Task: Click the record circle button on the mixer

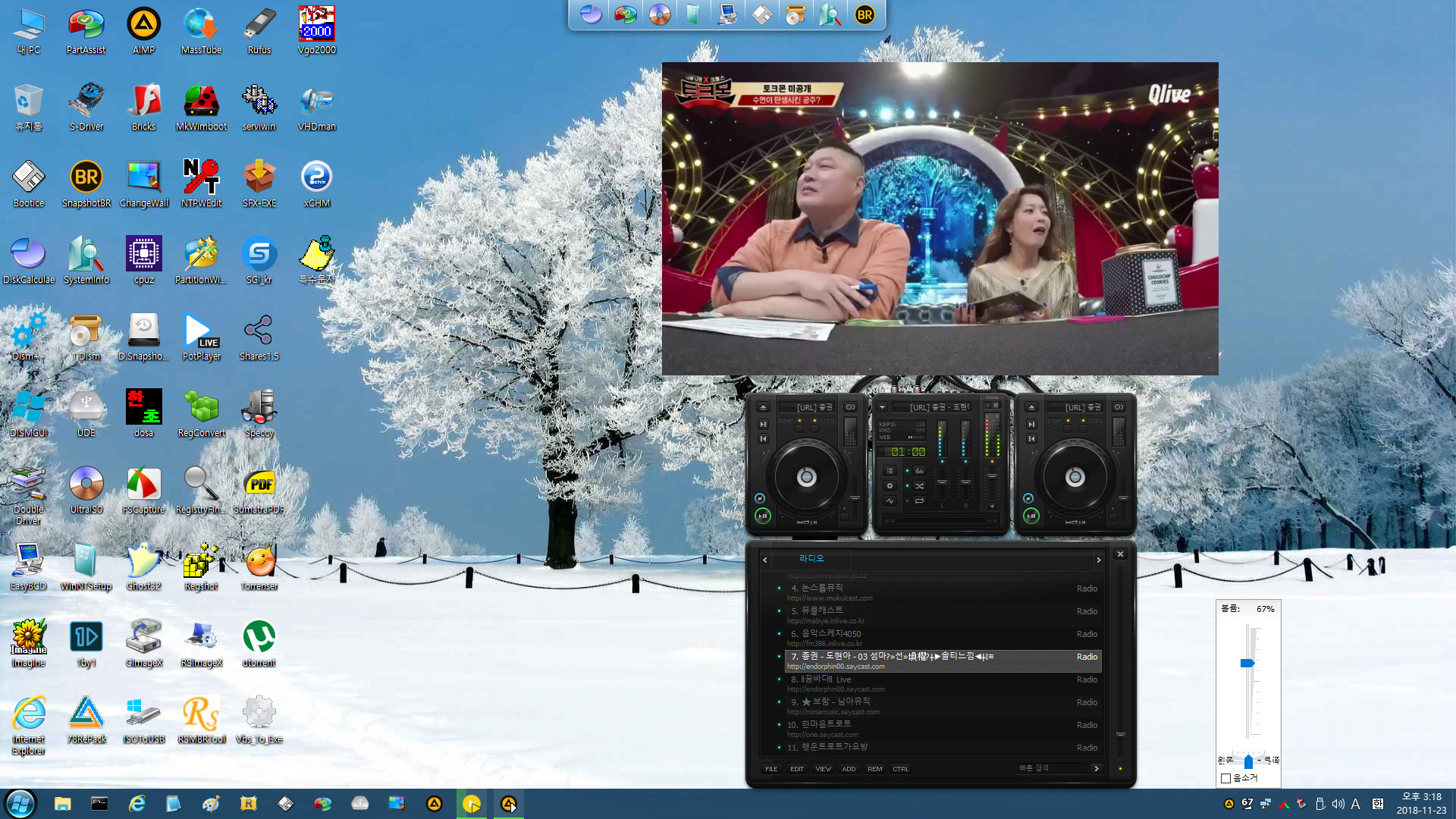Action: coord(890,486)
